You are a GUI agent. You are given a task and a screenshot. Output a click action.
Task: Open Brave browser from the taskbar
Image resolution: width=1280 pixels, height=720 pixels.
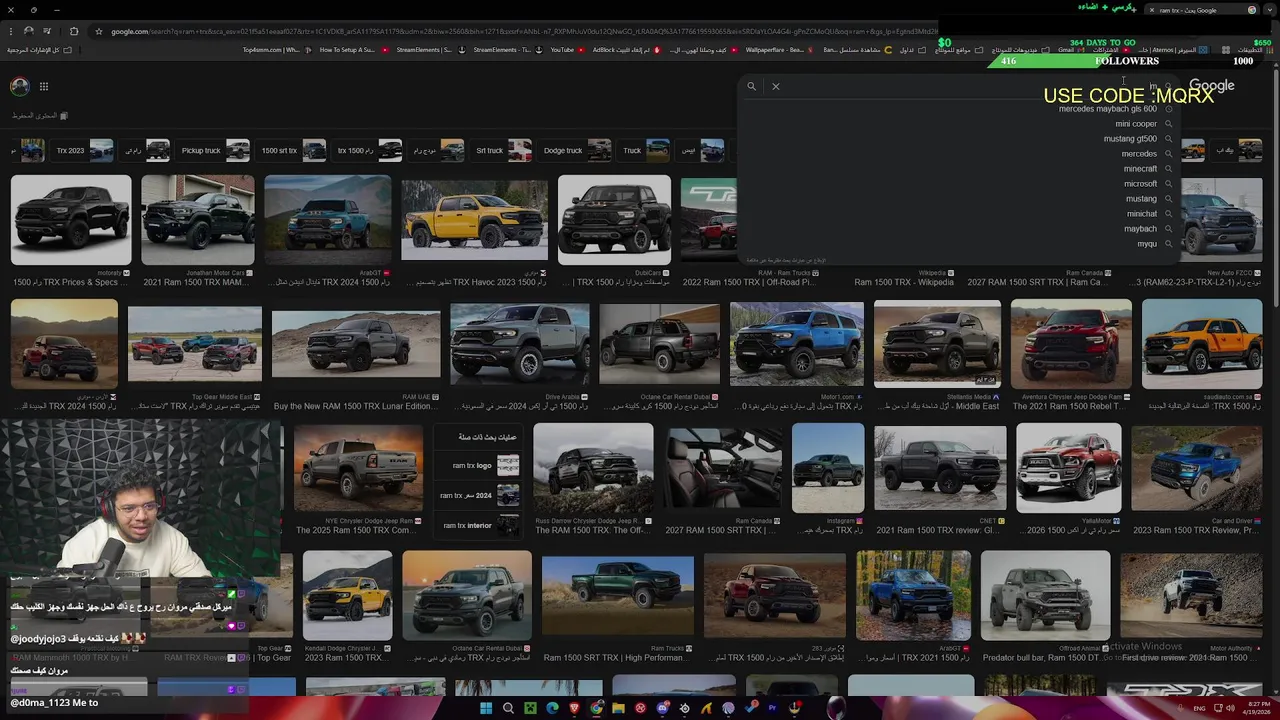[574, 709]
